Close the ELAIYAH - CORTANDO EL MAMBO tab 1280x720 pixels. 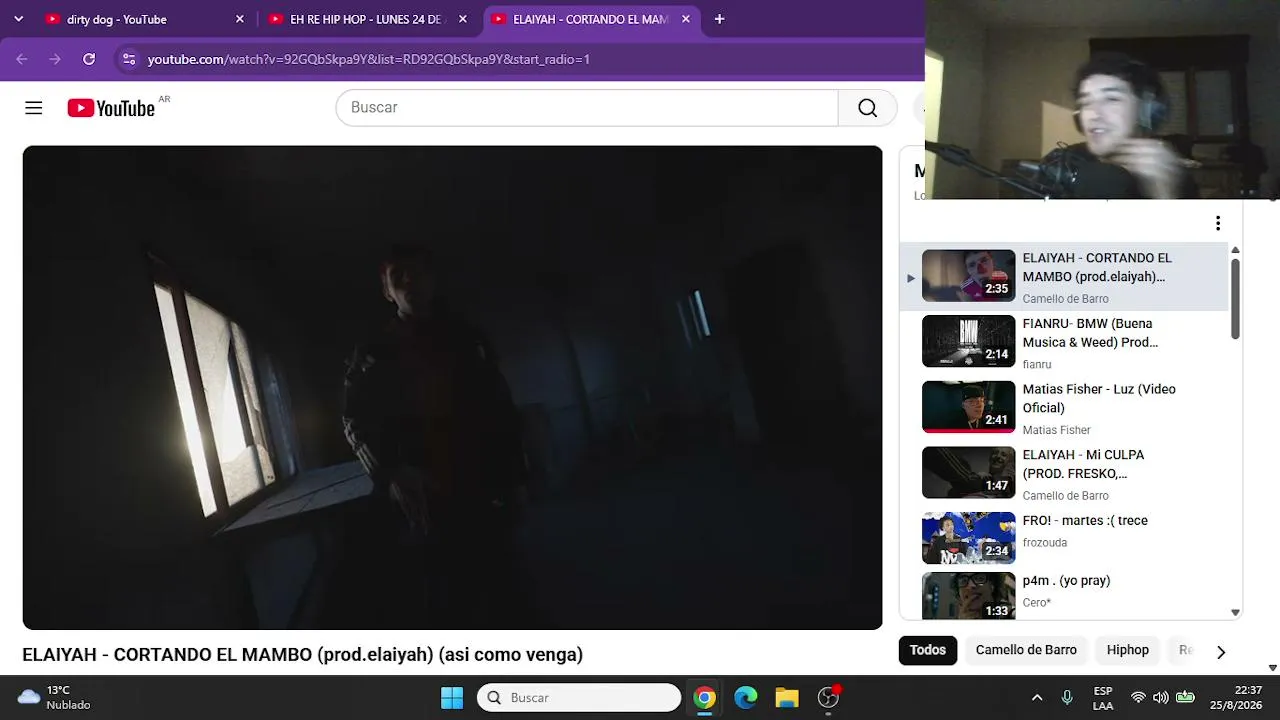coord(686,19)
